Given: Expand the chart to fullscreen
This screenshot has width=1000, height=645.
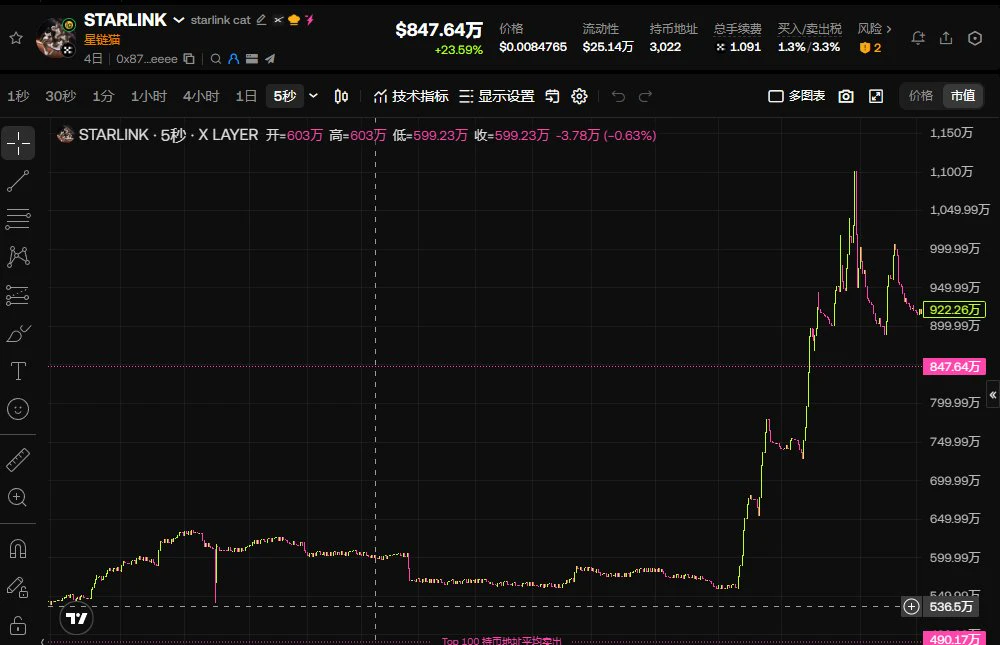Looking at the screenshot, I should point(876,96).
